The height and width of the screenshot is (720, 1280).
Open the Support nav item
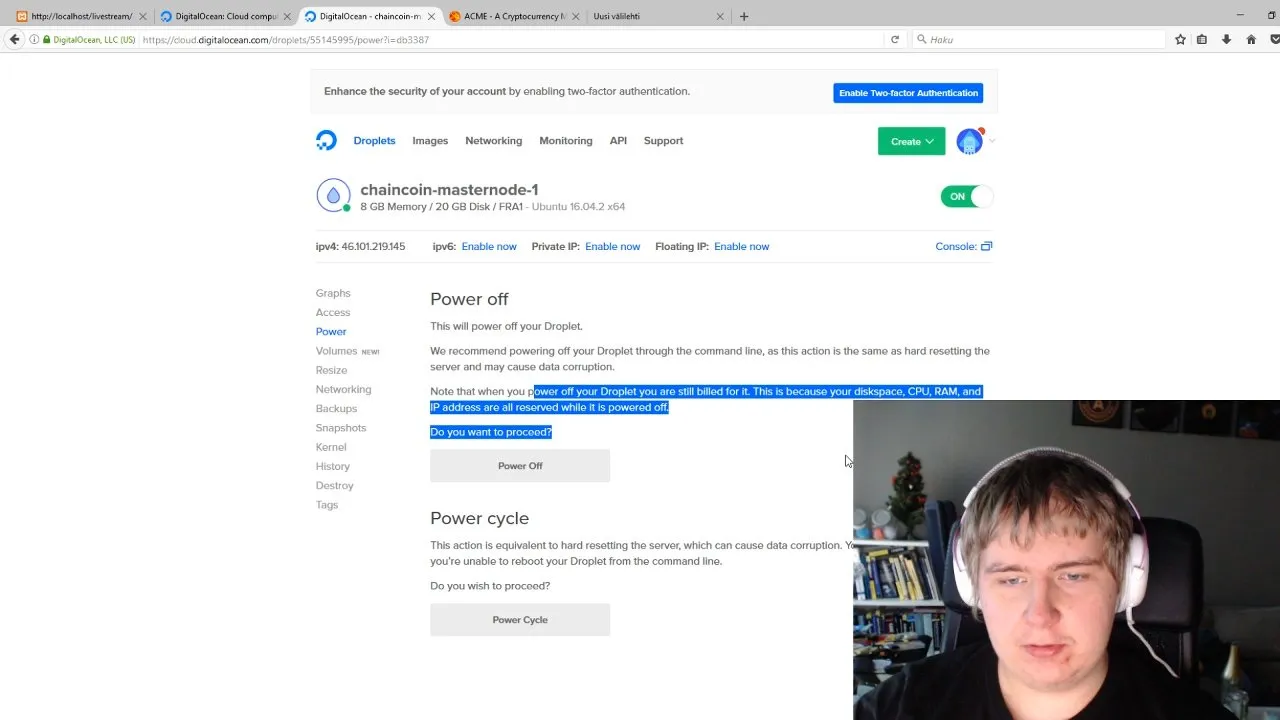(663, 141)
